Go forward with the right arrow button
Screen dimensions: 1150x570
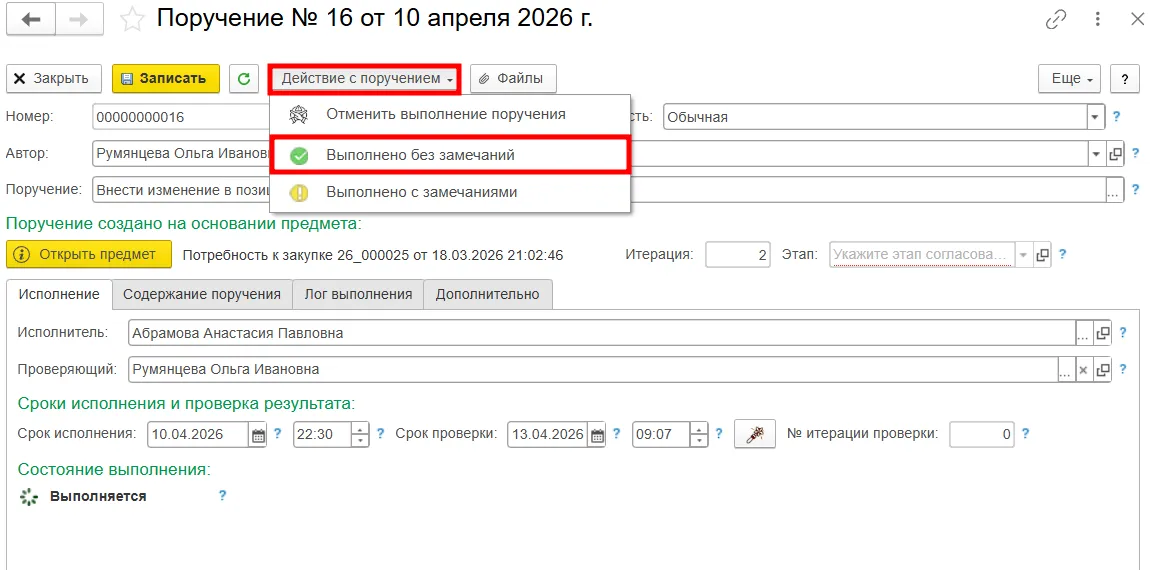78,21
